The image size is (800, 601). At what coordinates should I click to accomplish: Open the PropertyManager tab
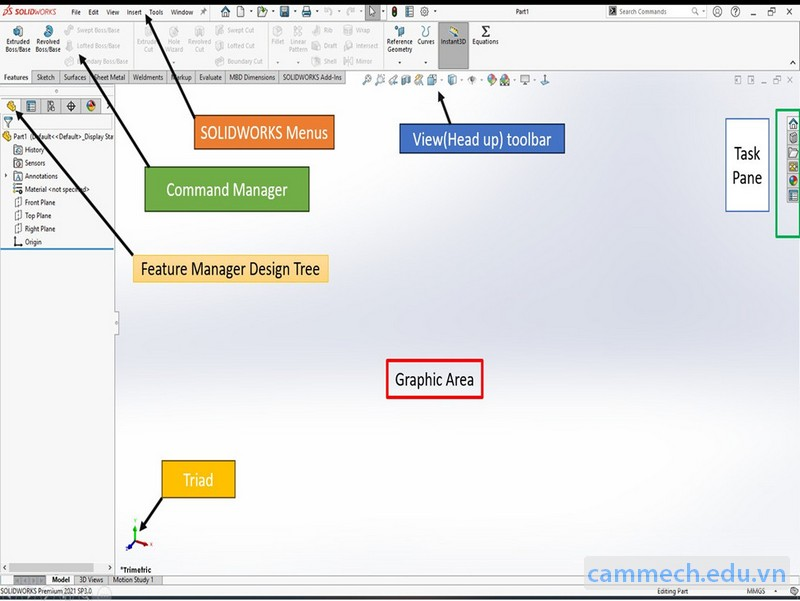(31, 106)
